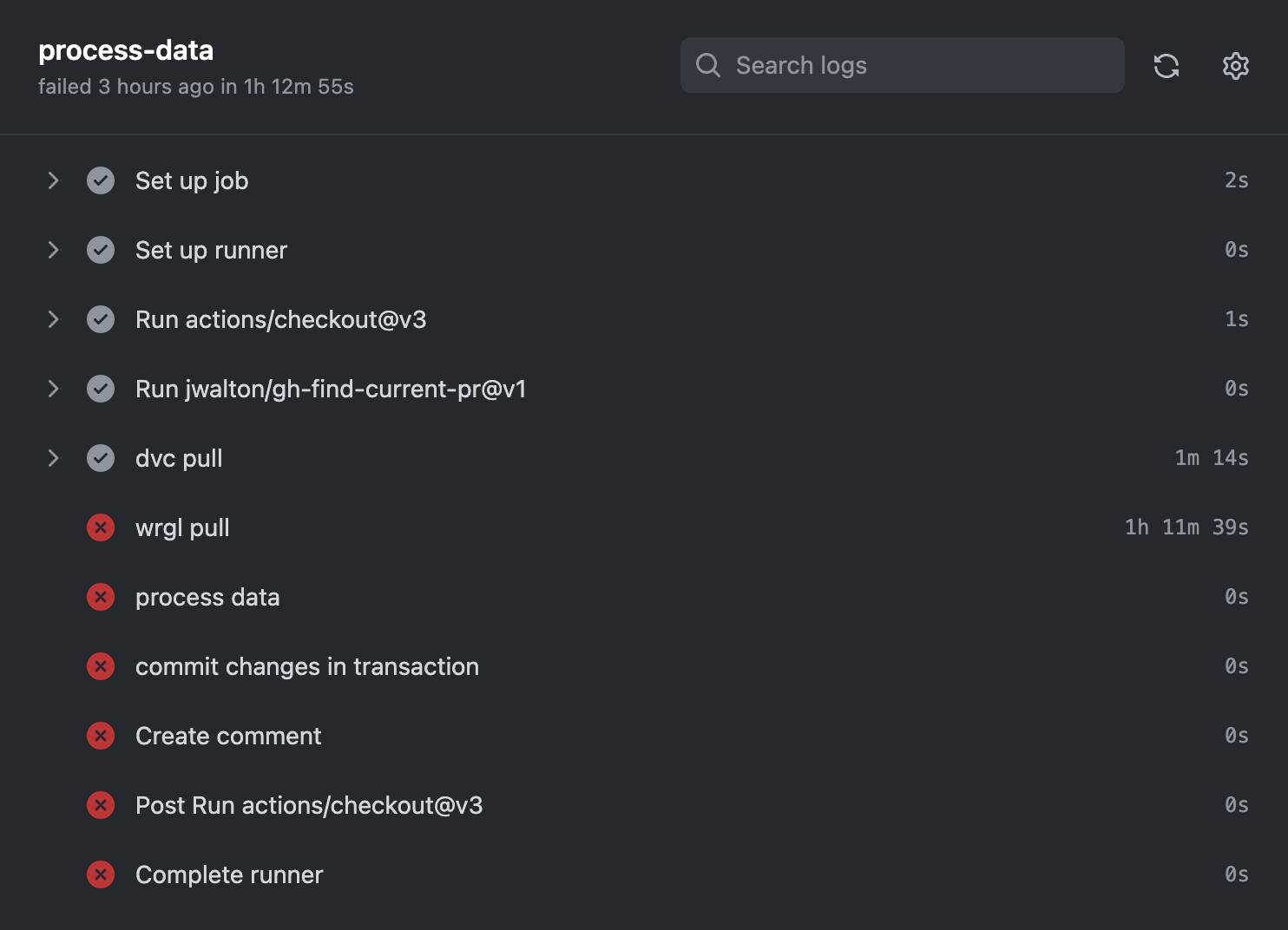Screen dimensions: 1288x930
Task: Click success checkmark icon for Set up runner
Action: coord(101,250)
